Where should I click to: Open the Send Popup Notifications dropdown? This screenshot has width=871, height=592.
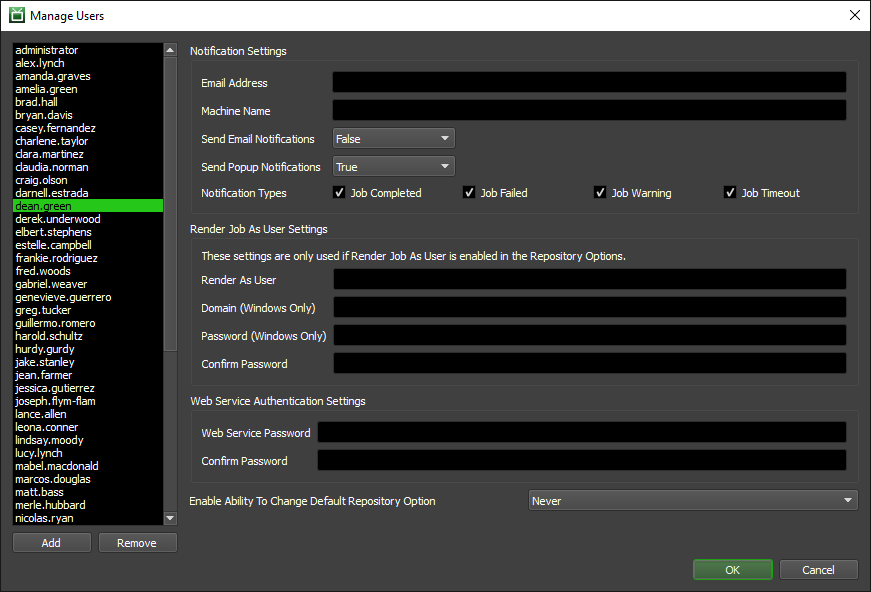coord(394,166)
